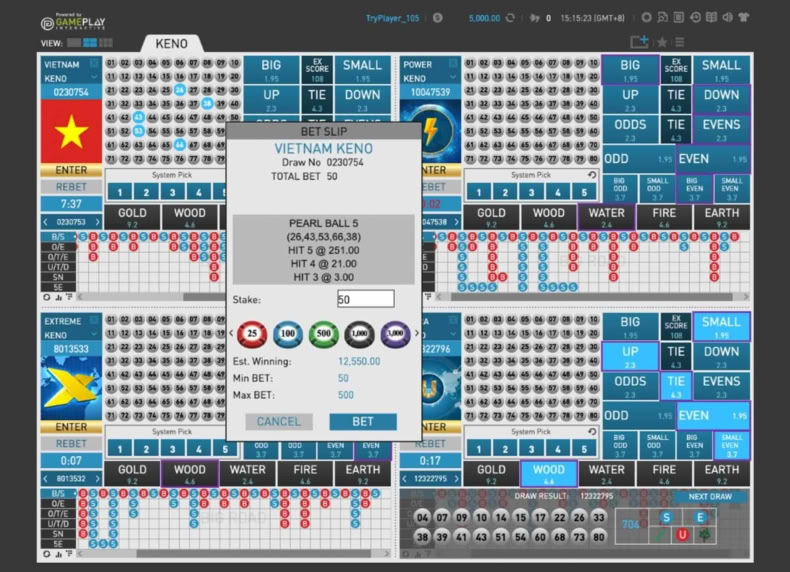Reset Power Keno System Pick with refresh icon

[x=592, y=175]
